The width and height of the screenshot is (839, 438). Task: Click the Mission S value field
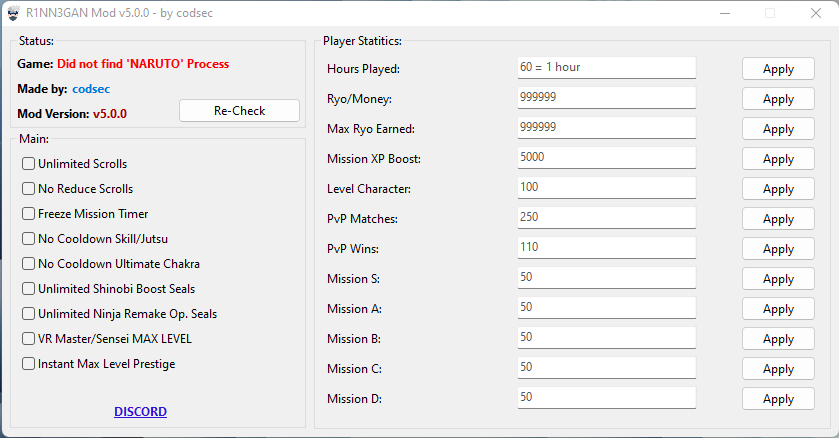[x=606, y=278]
